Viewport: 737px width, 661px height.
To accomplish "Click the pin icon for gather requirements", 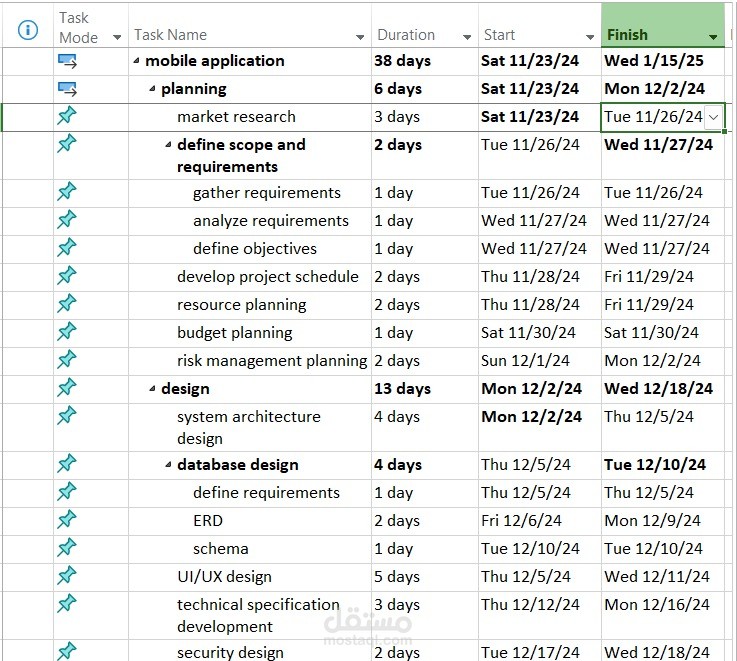I will pos(67,192).
